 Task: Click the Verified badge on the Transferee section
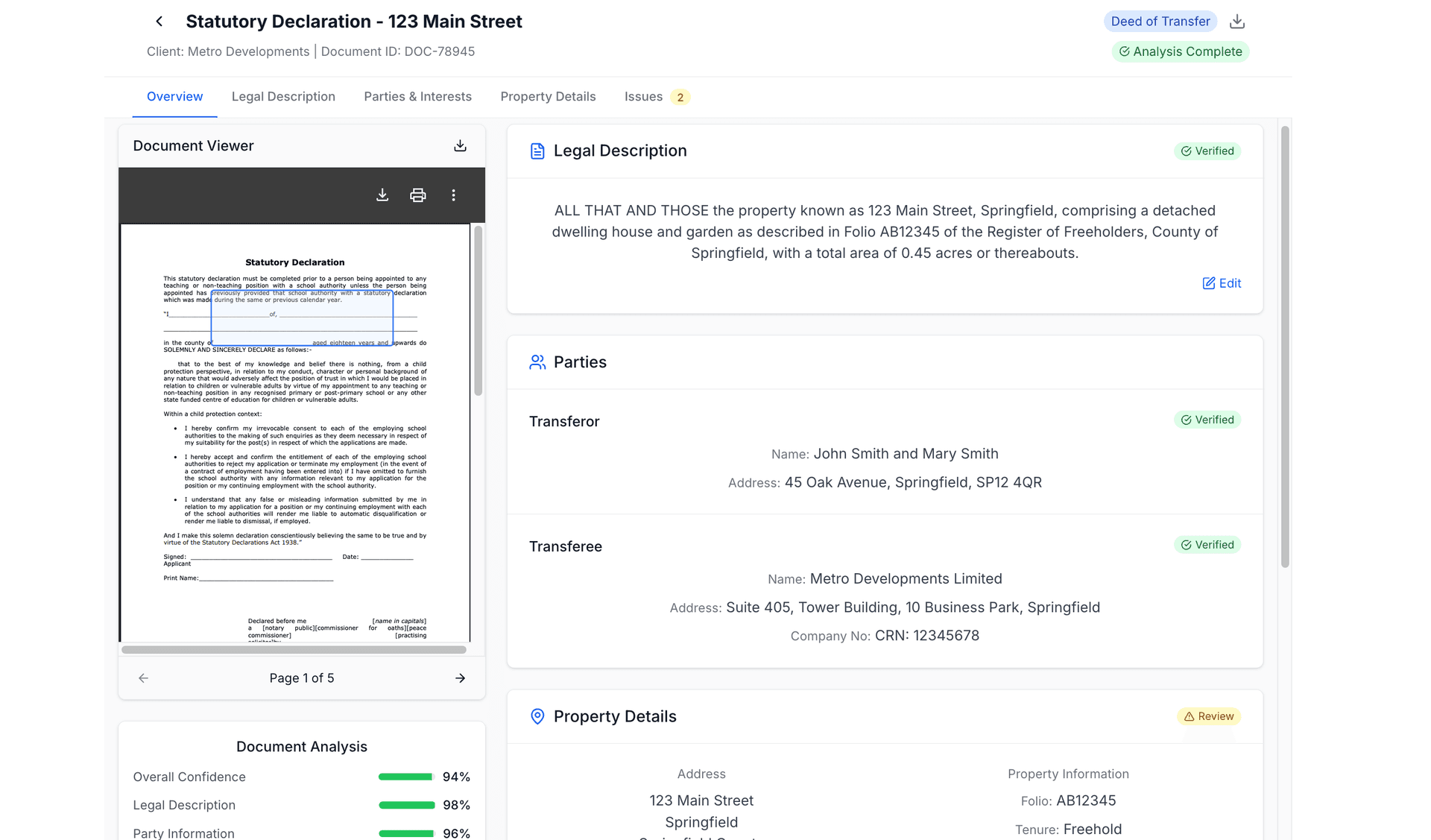1207,544
